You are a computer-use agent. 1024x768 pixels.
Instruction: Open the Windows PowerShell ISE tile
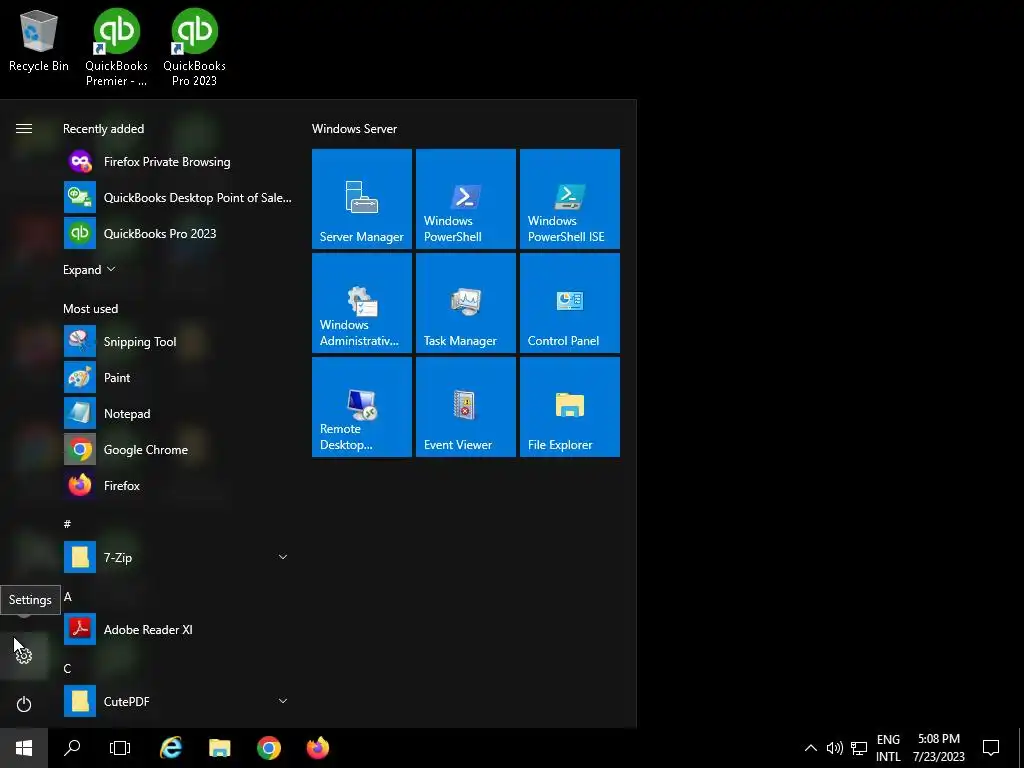pyautogui.click(x=569, y=199)
